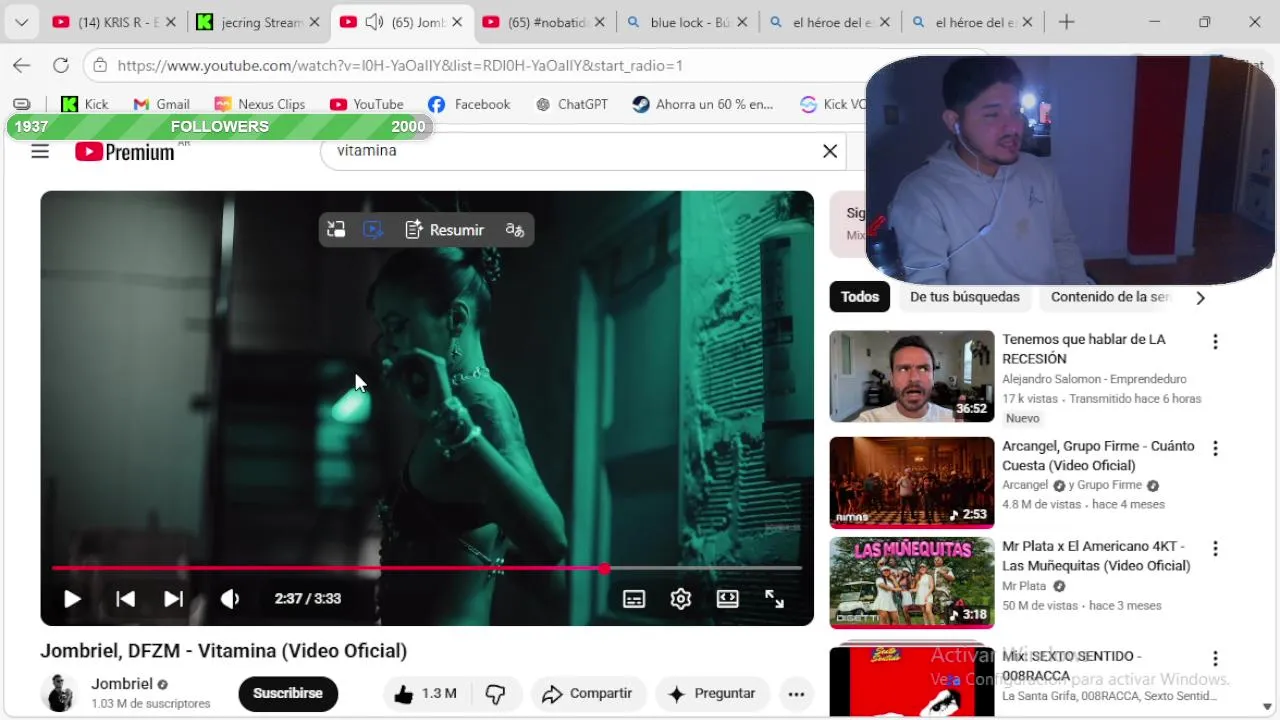Open video player settings gear

681,599
